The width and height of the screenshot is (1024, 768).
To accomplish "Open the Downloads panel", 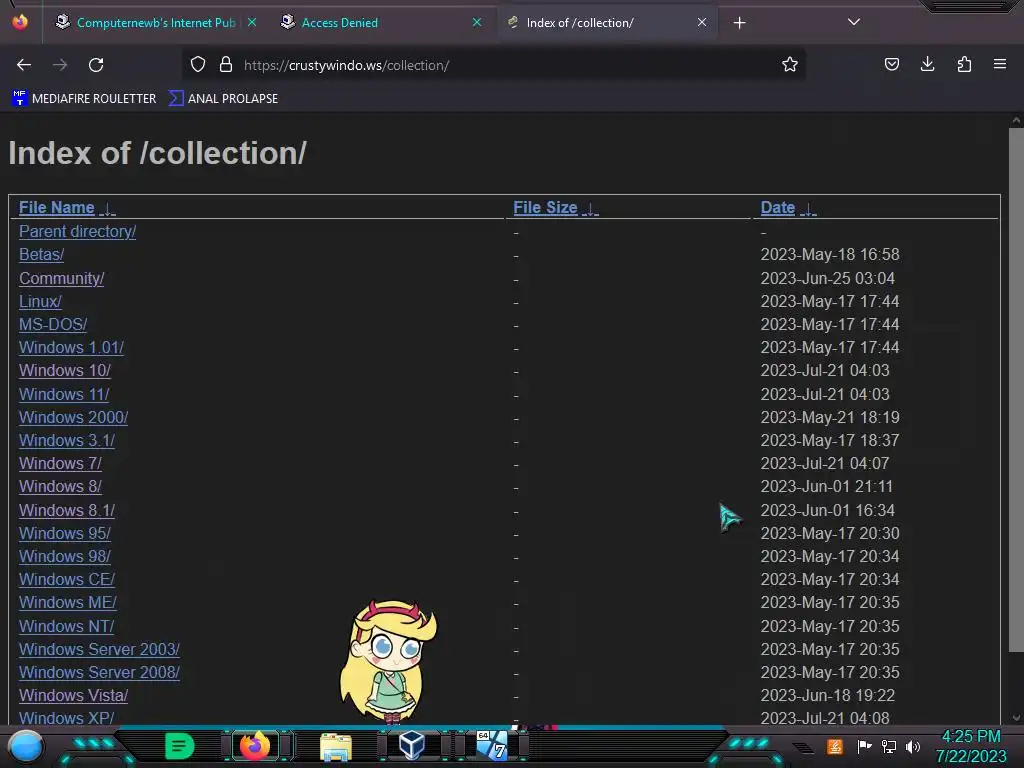I will pyautogui.click(x=927, y=65).
